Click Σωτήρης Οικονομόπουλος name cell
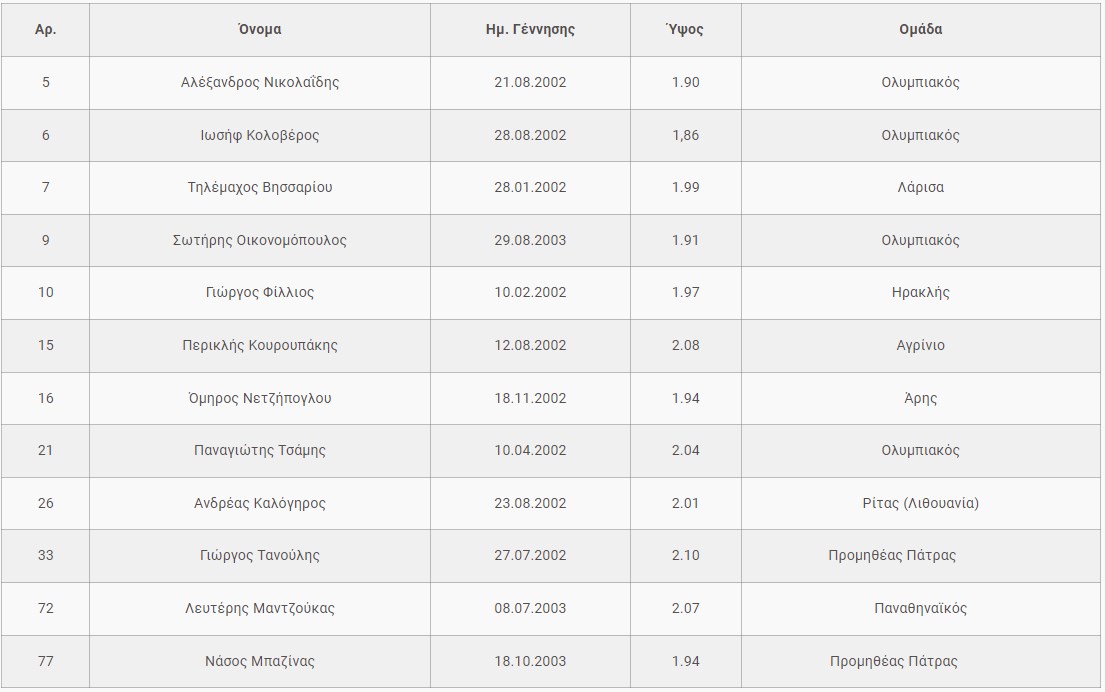This screenshot has width=1105, height=692. click(260, 240)
